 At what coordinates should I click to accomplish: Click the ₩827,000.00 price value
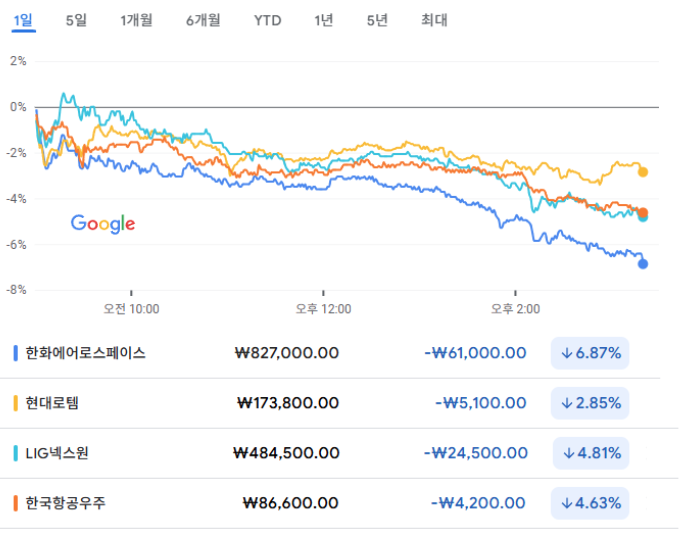coord(286,353)
